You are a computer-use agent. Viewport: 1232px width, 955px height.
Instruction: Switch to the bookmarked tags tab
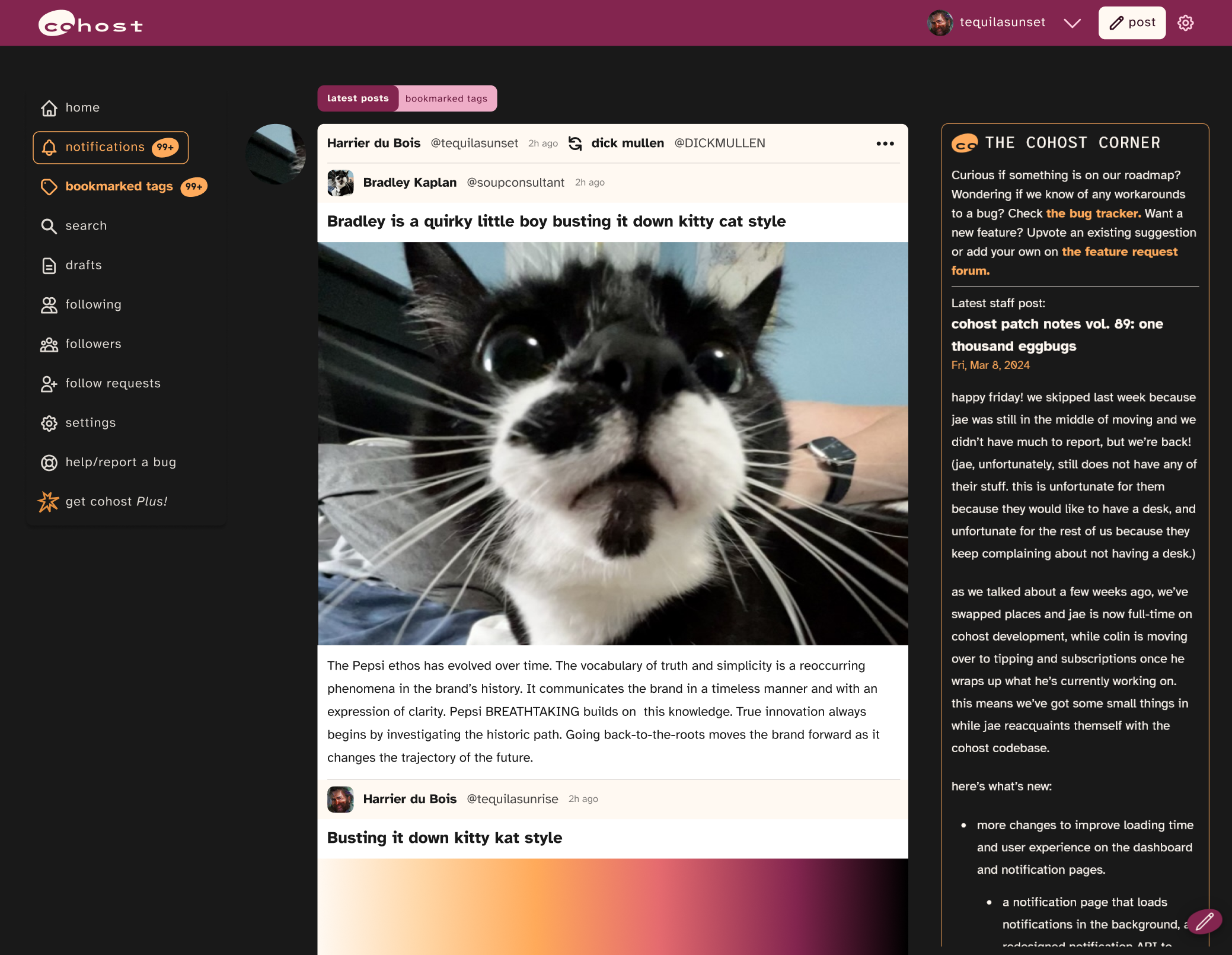point(446,98)
